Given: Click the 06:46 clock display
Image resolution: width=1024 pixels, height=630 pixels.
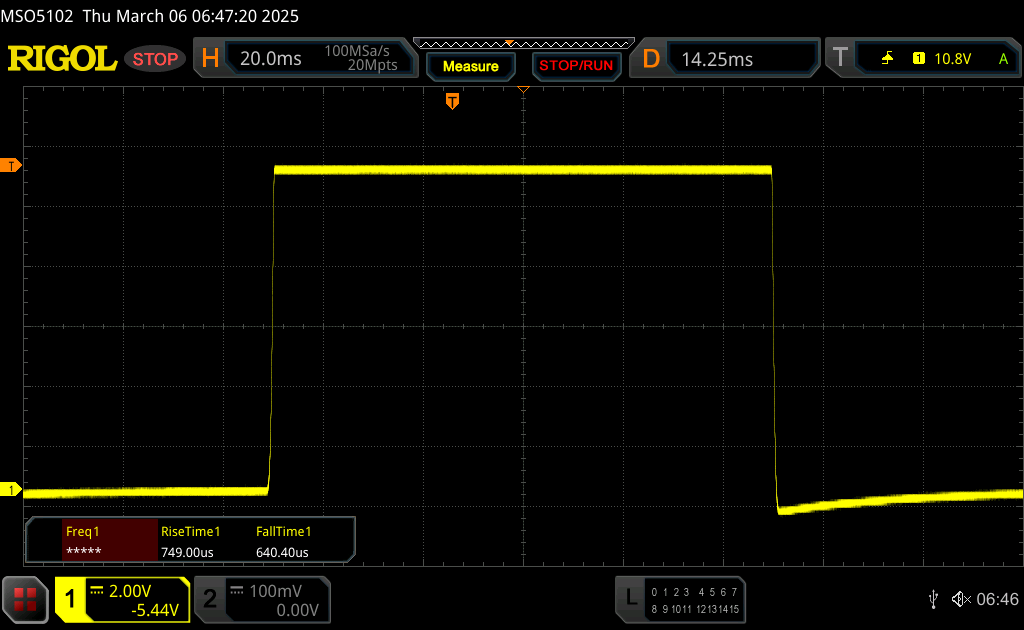Looking at the screenshot, I should coord(997,599).
